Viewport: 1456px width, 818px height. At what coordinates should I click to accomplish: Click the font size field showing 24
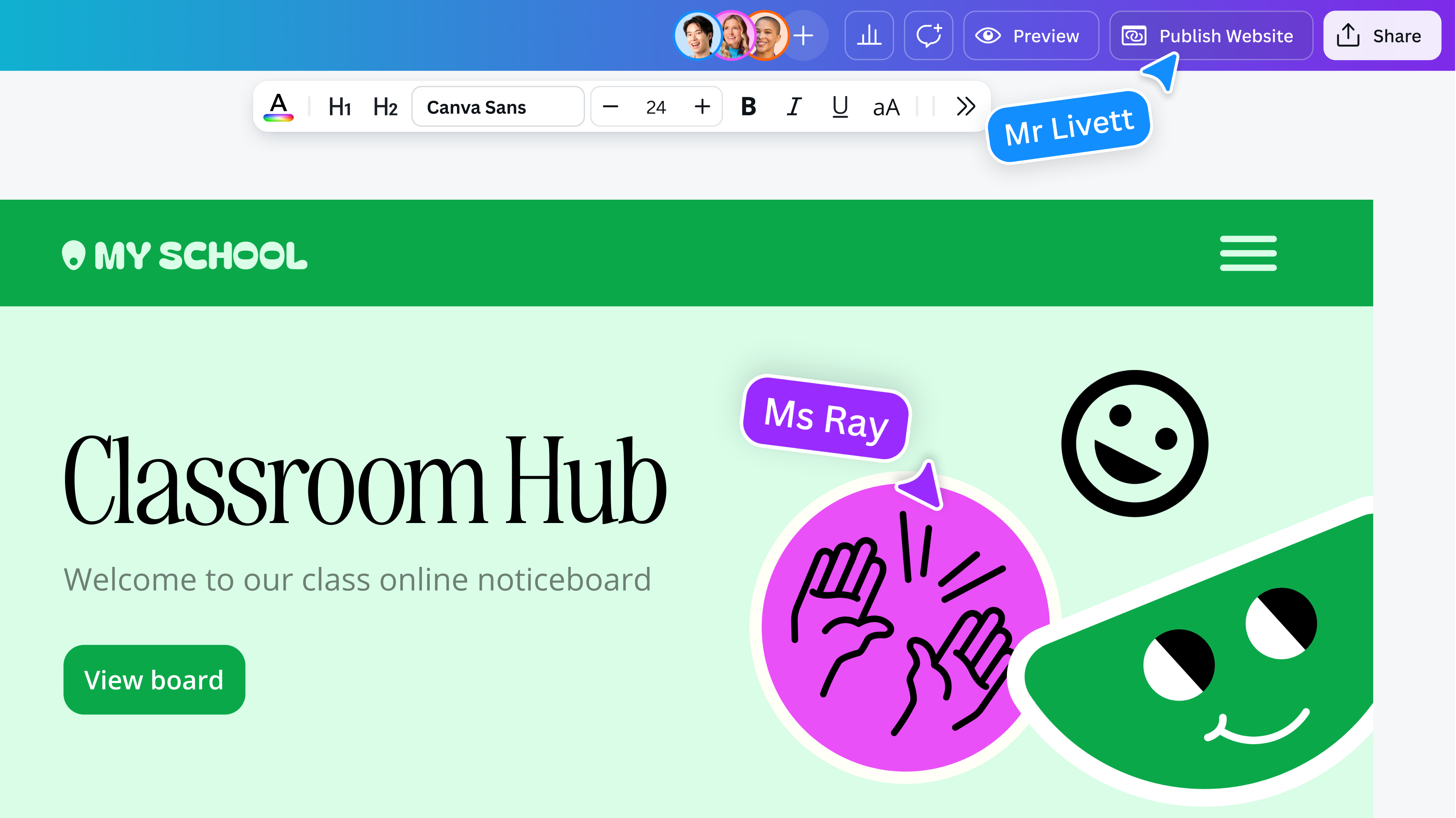click(656, 106)
